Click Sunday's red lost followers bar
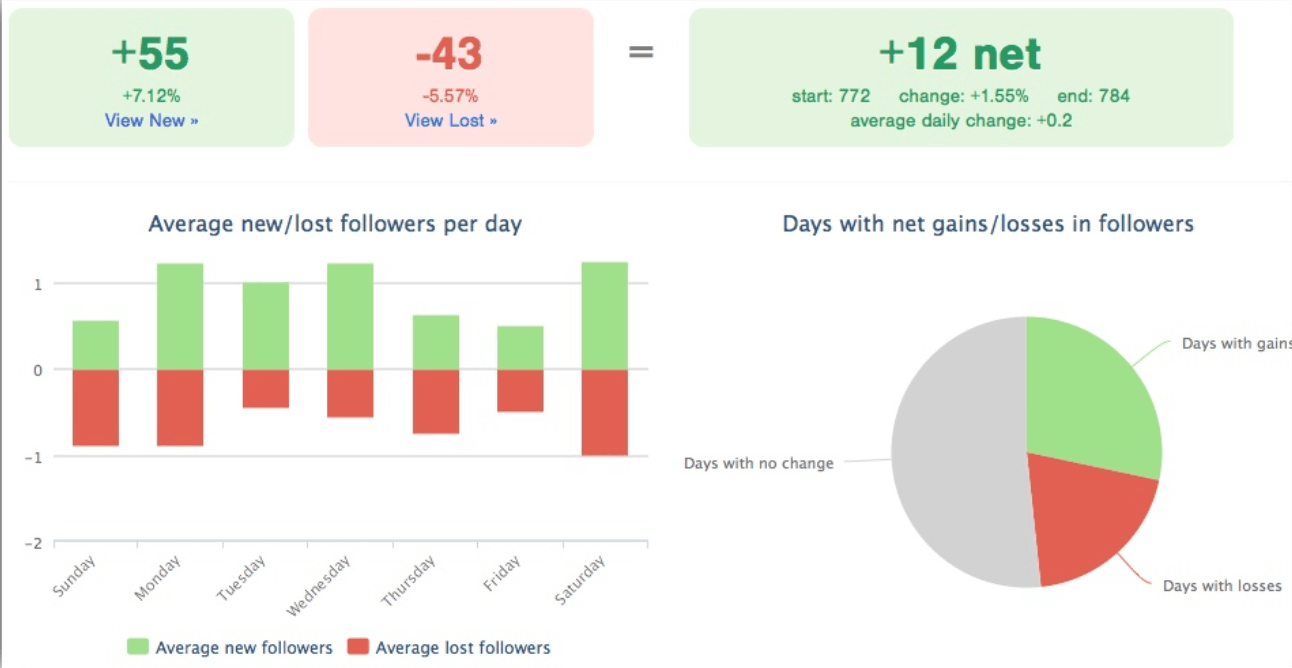The height and width of the screenshot is (668, 1292). click(x=96, y=407)
